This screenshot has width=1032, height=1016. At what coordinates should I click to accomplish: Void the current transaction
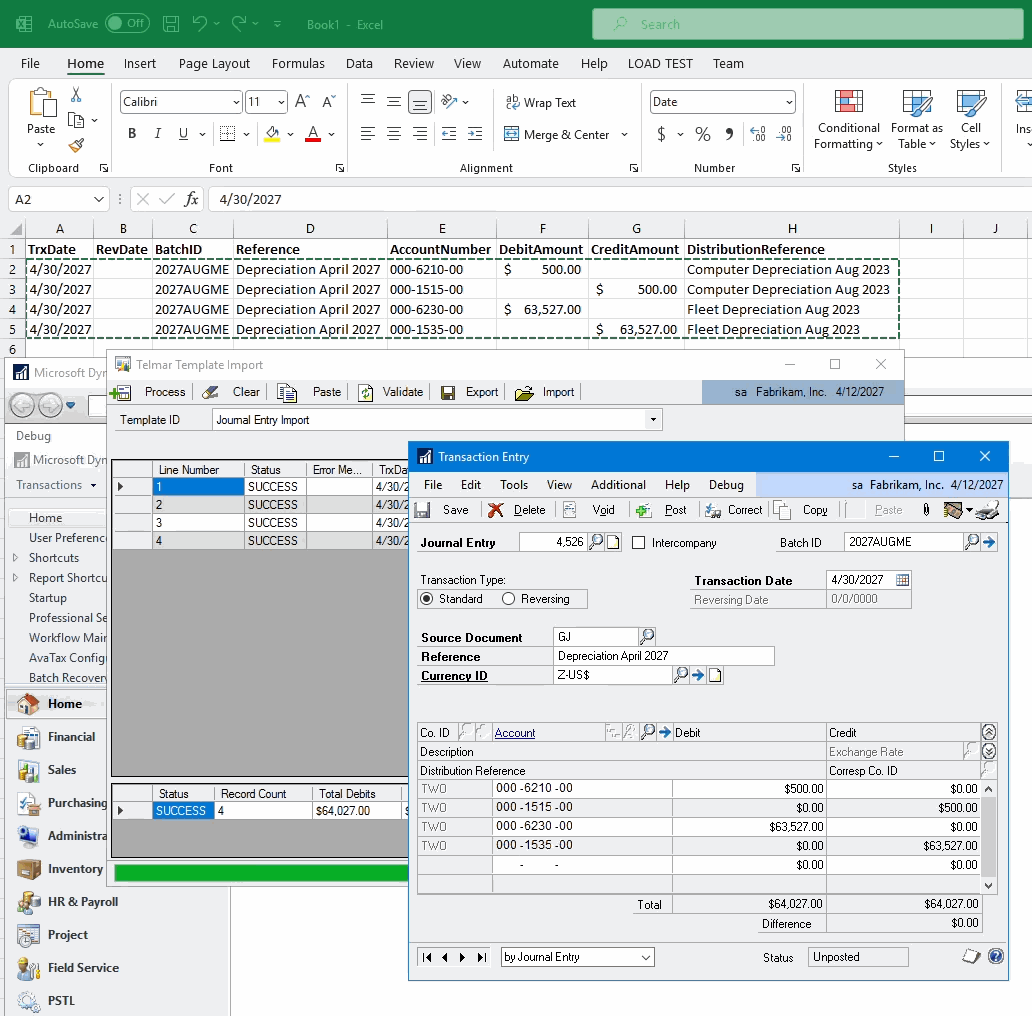click(x=603, y=510)
